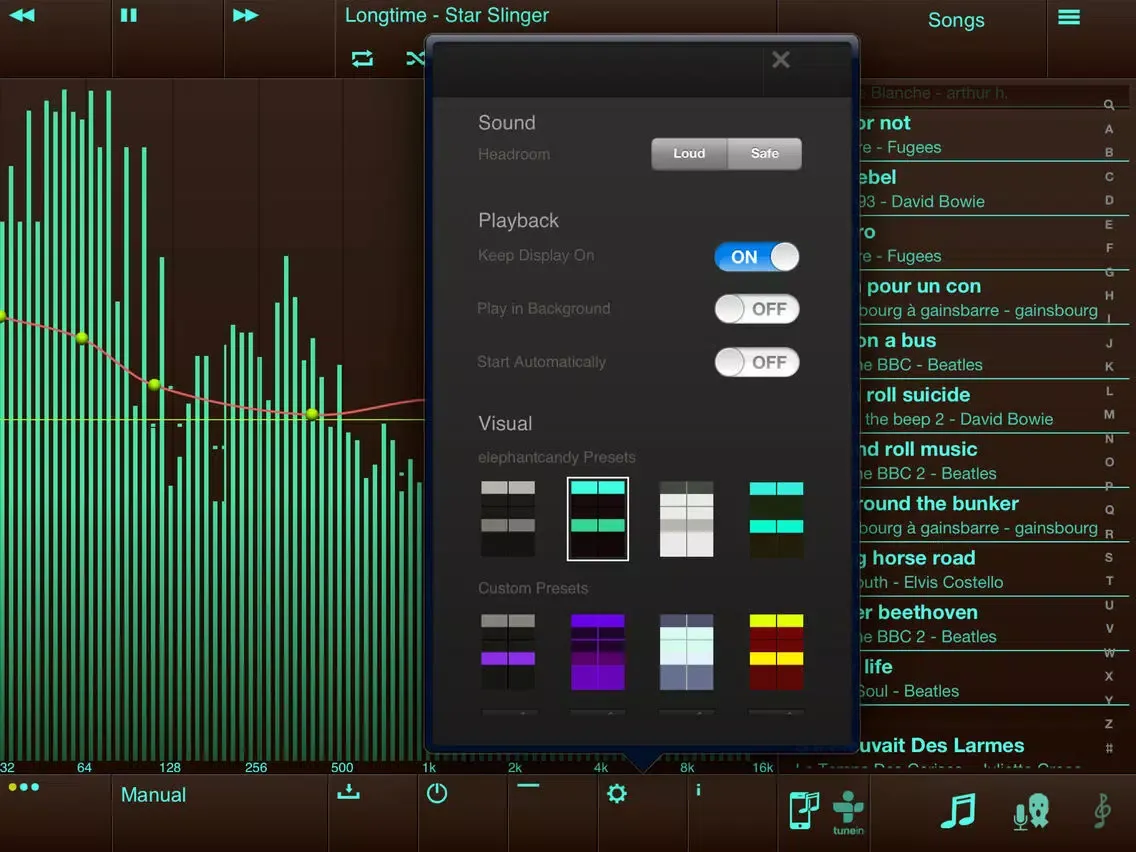Select the device music library icon
Viewport: 1136px width, 852px height.
(x=804, y=810)
